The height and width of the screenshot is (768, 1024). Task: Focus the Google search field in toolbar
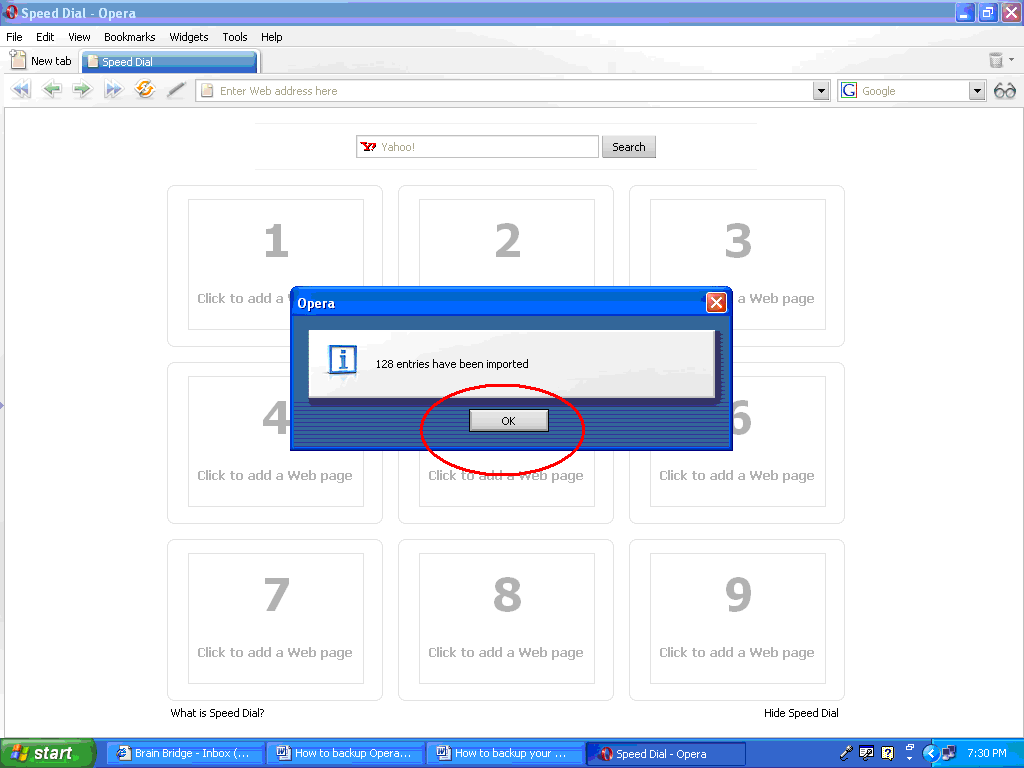pyautogui.click(x=912, y=91)
